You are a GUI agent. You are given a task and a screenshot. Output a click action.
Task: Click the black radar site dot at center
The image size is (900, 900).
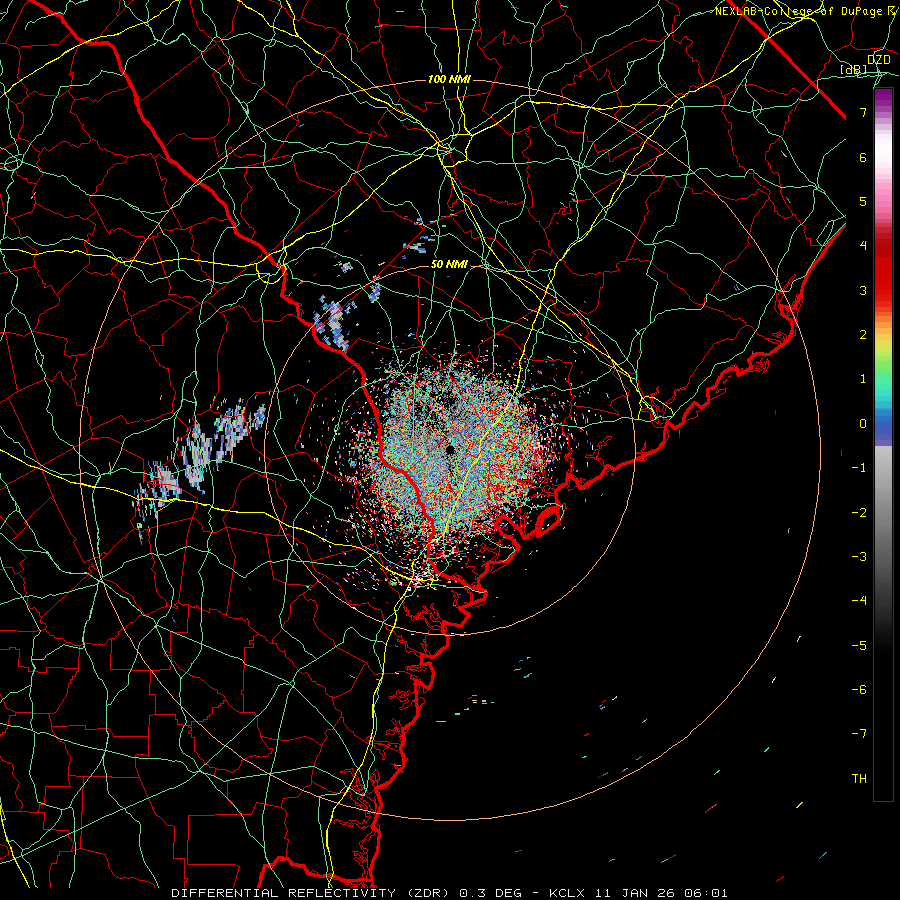(450, 449)
